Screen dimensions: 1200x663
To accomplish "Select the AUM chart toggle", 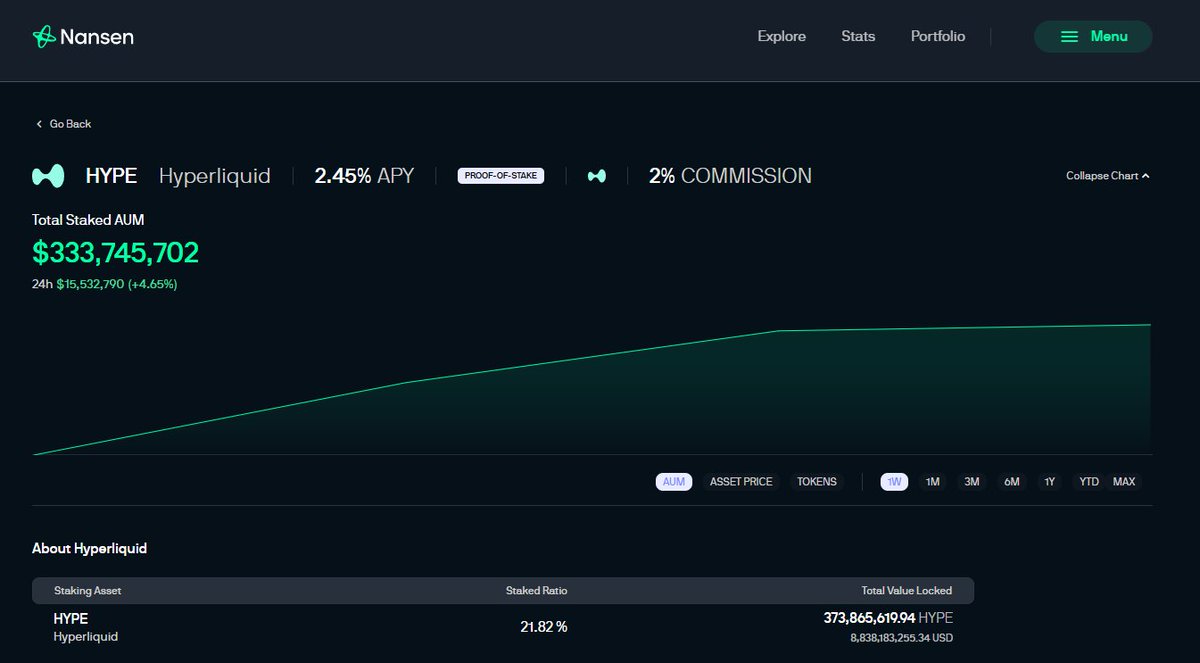I will click(674, 482).
